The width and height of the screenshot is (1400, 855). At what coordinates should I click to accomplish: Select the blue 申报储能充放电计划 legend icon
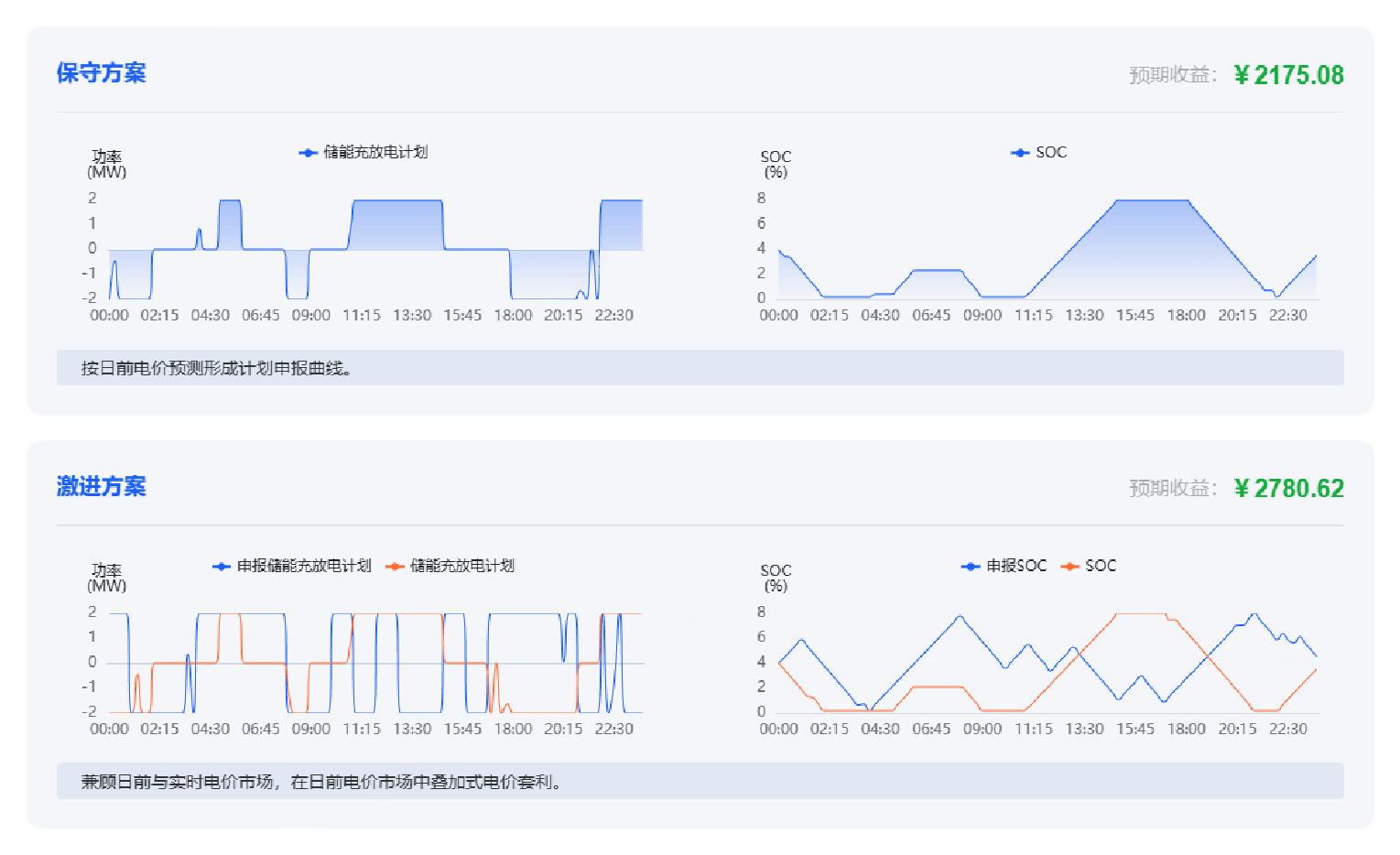(221, 566)
